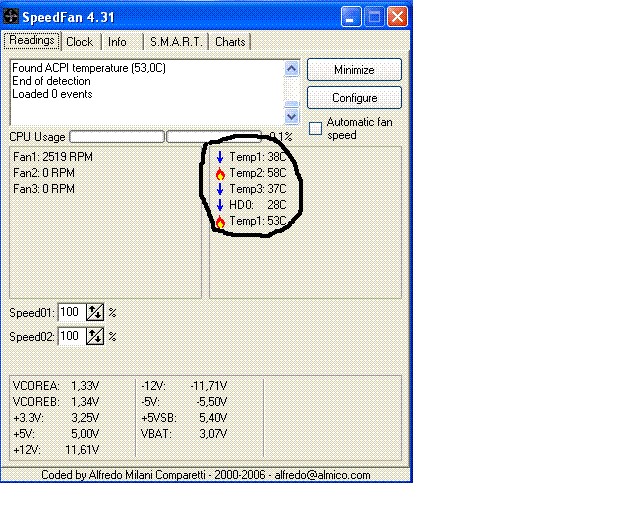Click the Speed02 up/down spinner
Screen dimensions: 640x512
(x=95, y=336)
